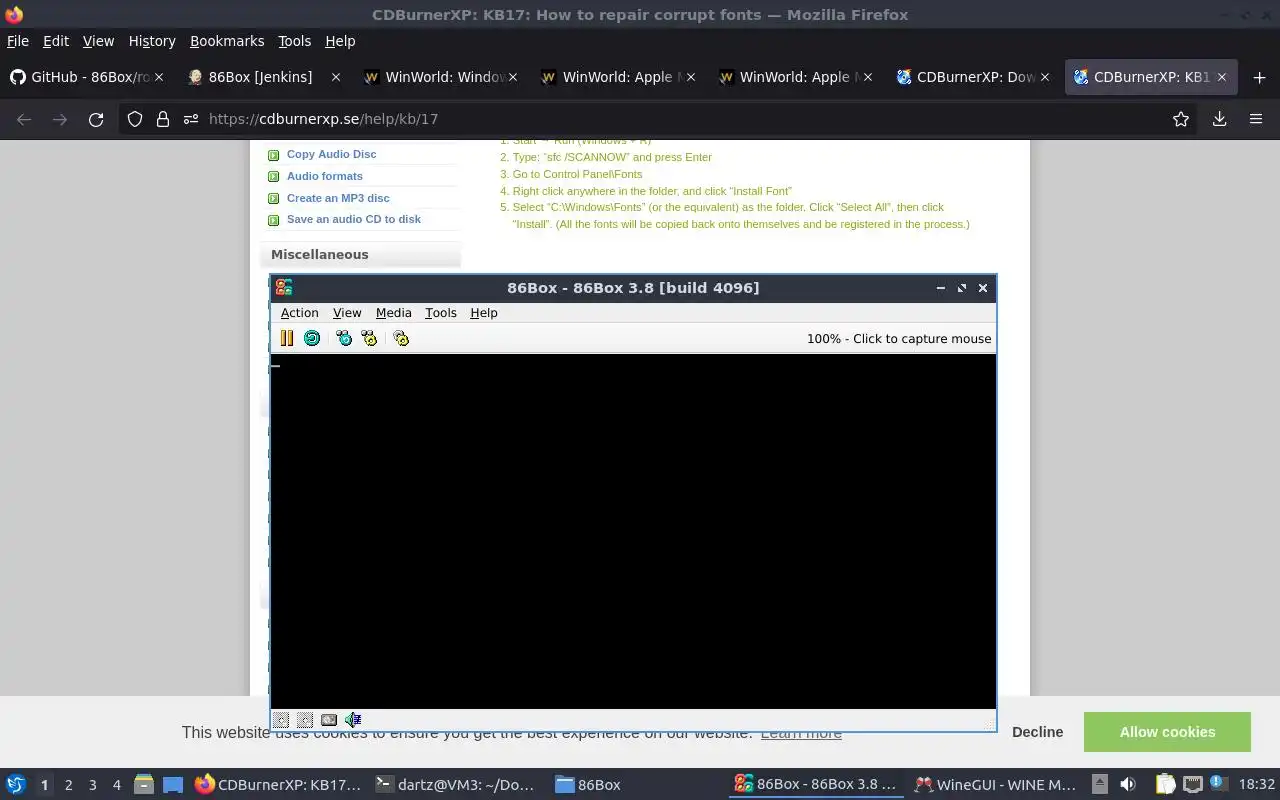Pause emulation in 86Box toolbar
Viewport: 1280px width, 800px height.
click(287, 338)
